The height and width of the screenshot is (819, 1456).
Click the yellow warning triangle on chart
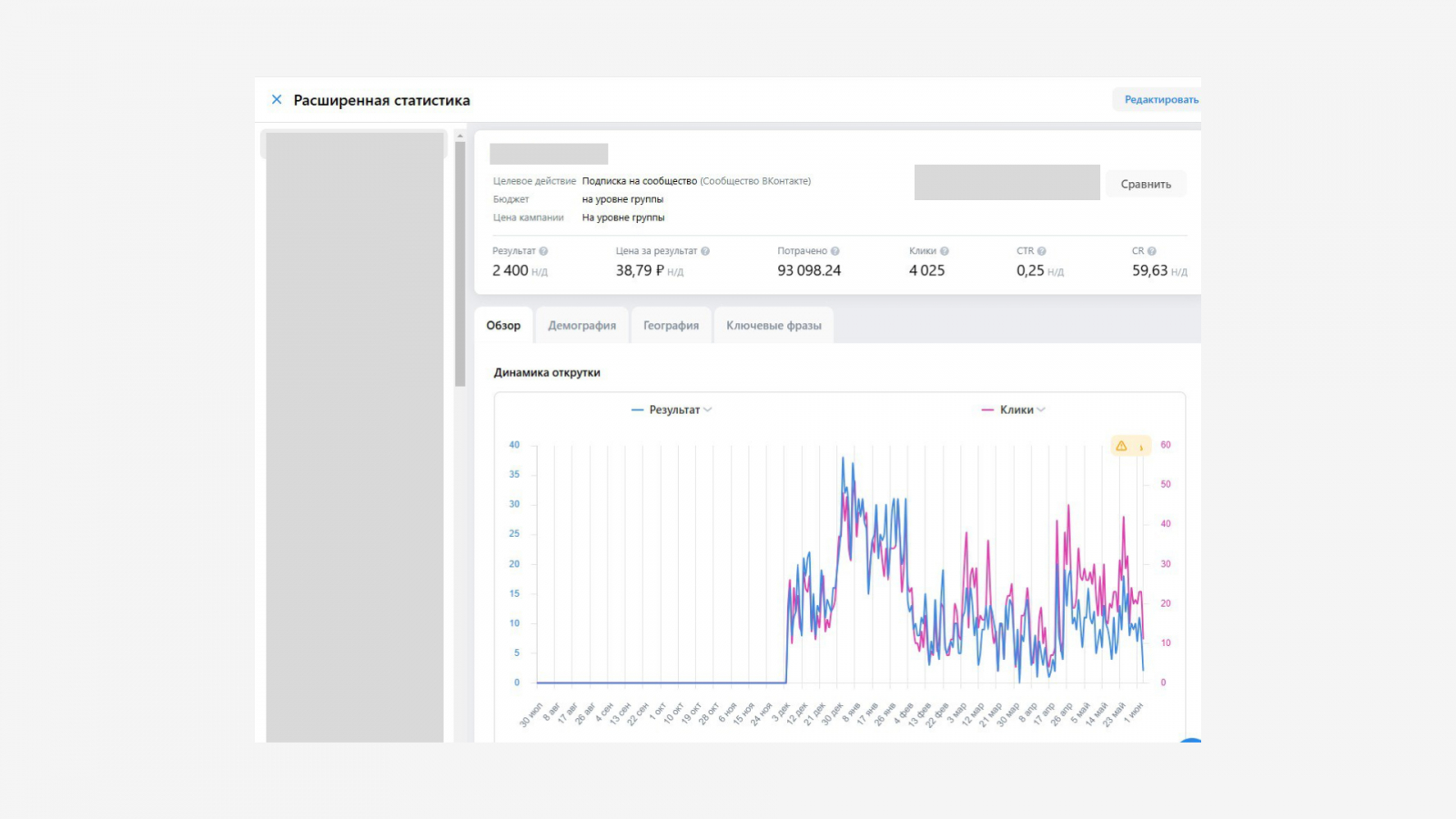[x=1121, y=446]
